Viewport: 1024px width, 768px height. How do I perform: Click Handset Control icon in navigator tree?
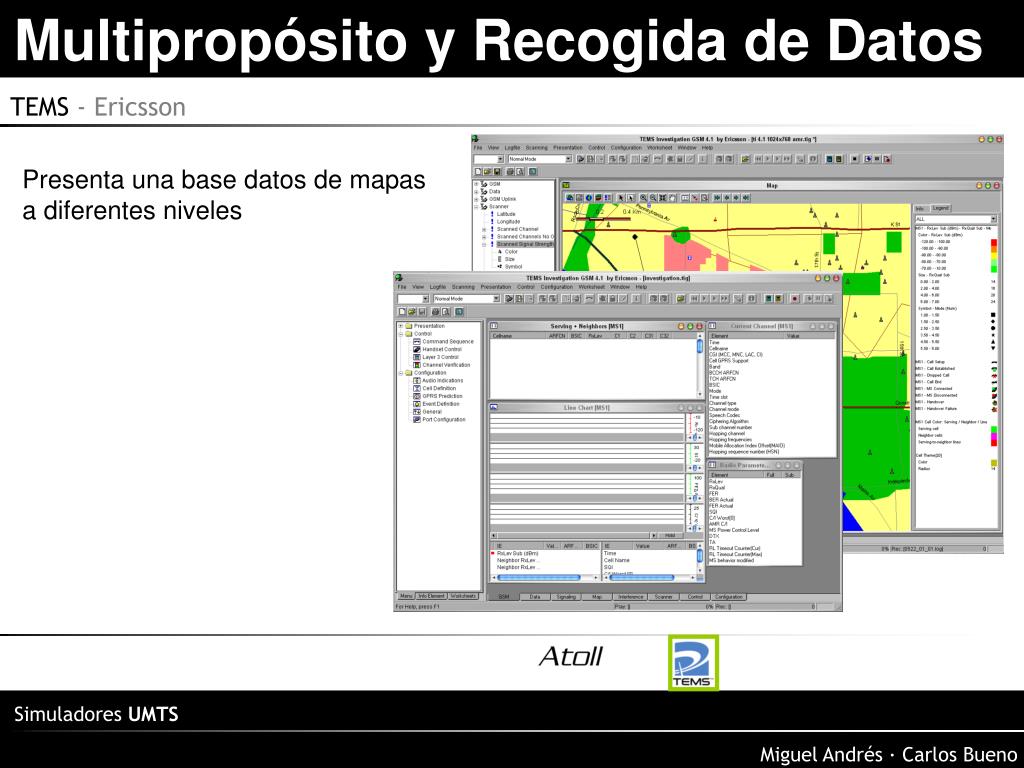(x=417, y=349)
